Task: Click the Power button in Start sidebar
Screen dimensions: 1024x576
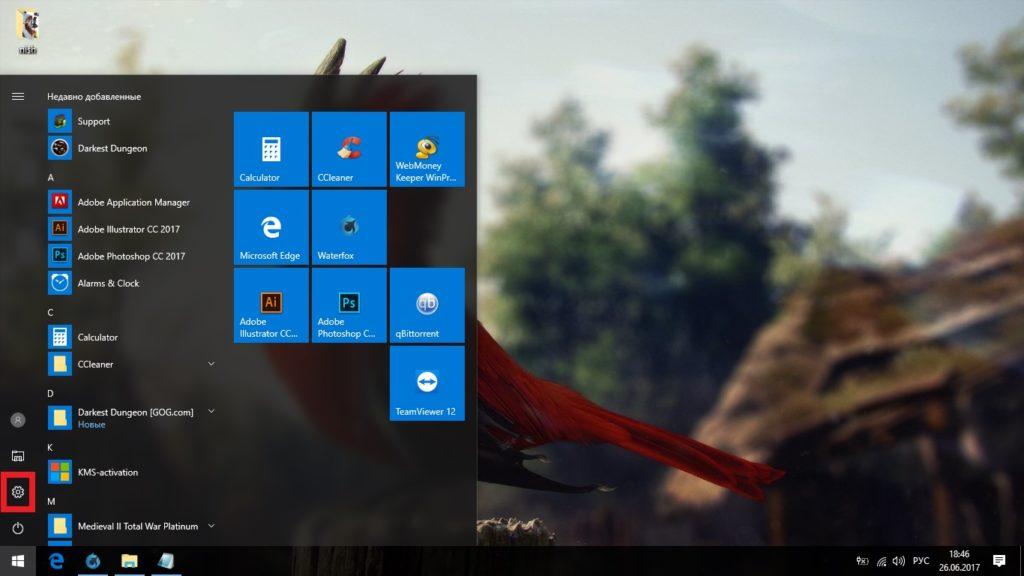Action: tap(18, 528)
